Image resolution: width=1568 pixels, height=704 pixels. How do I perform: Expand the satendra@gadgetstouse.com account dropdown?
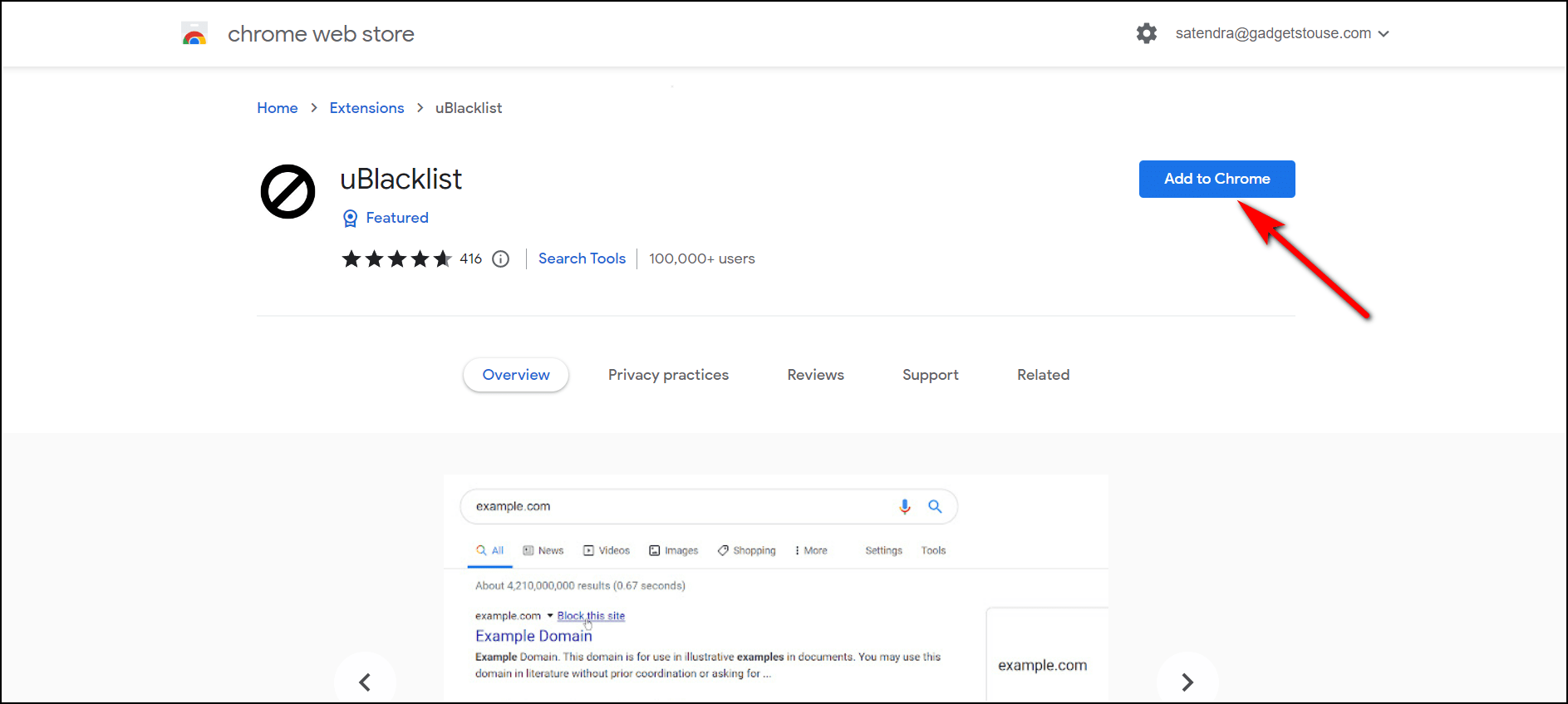tap(1282, 33)
